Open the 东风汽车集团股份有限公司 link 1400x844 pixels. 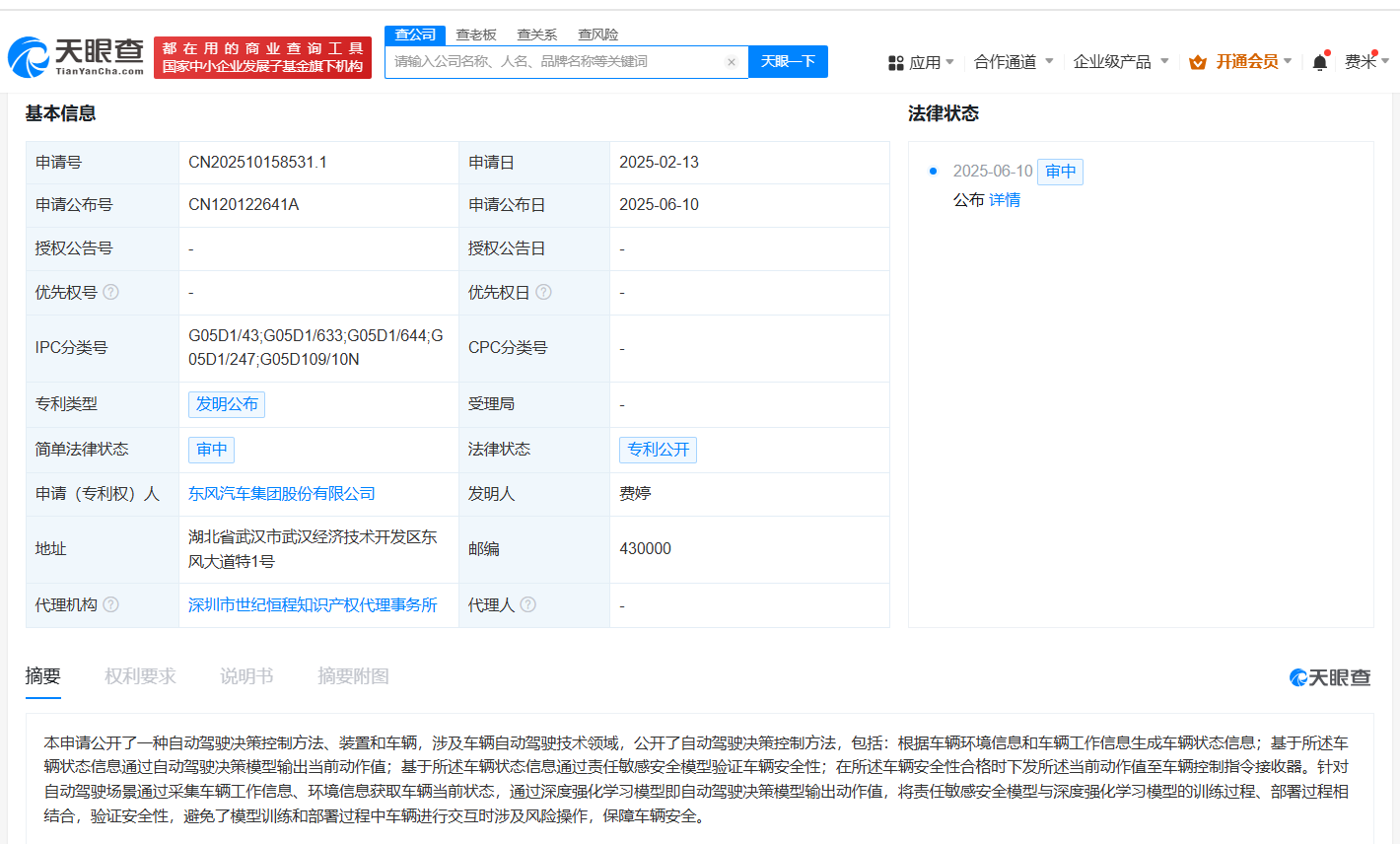pos(282,493)
